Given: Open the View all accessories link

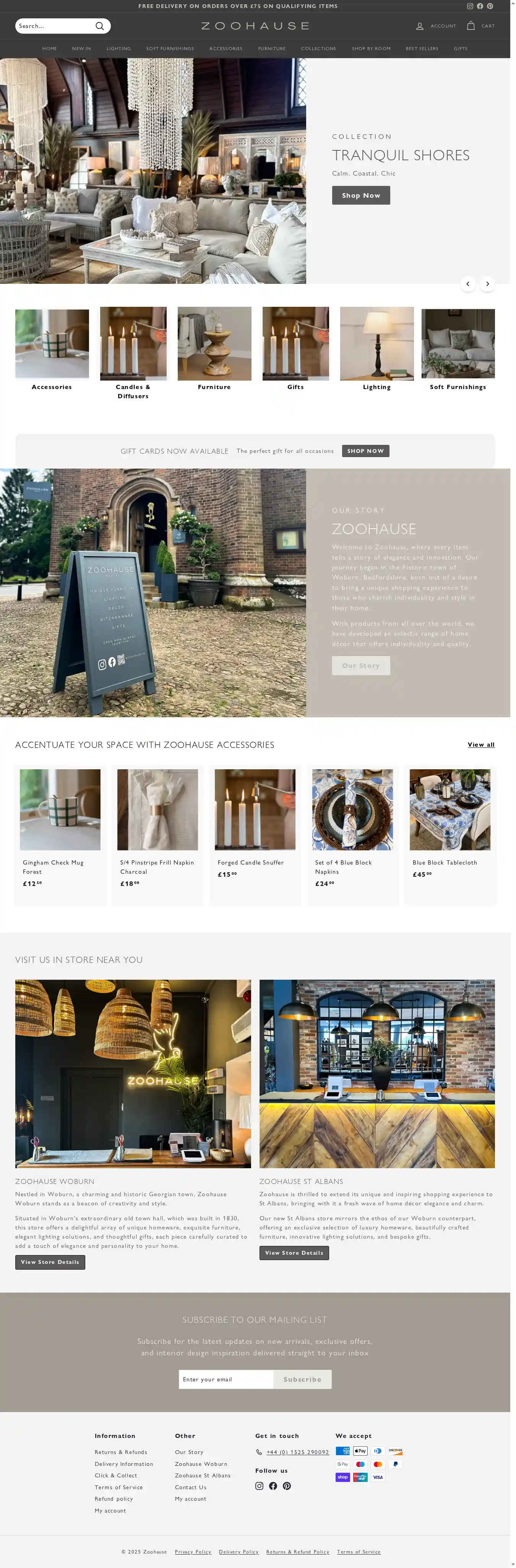Looking at the screenshot, I should point(481,744).
